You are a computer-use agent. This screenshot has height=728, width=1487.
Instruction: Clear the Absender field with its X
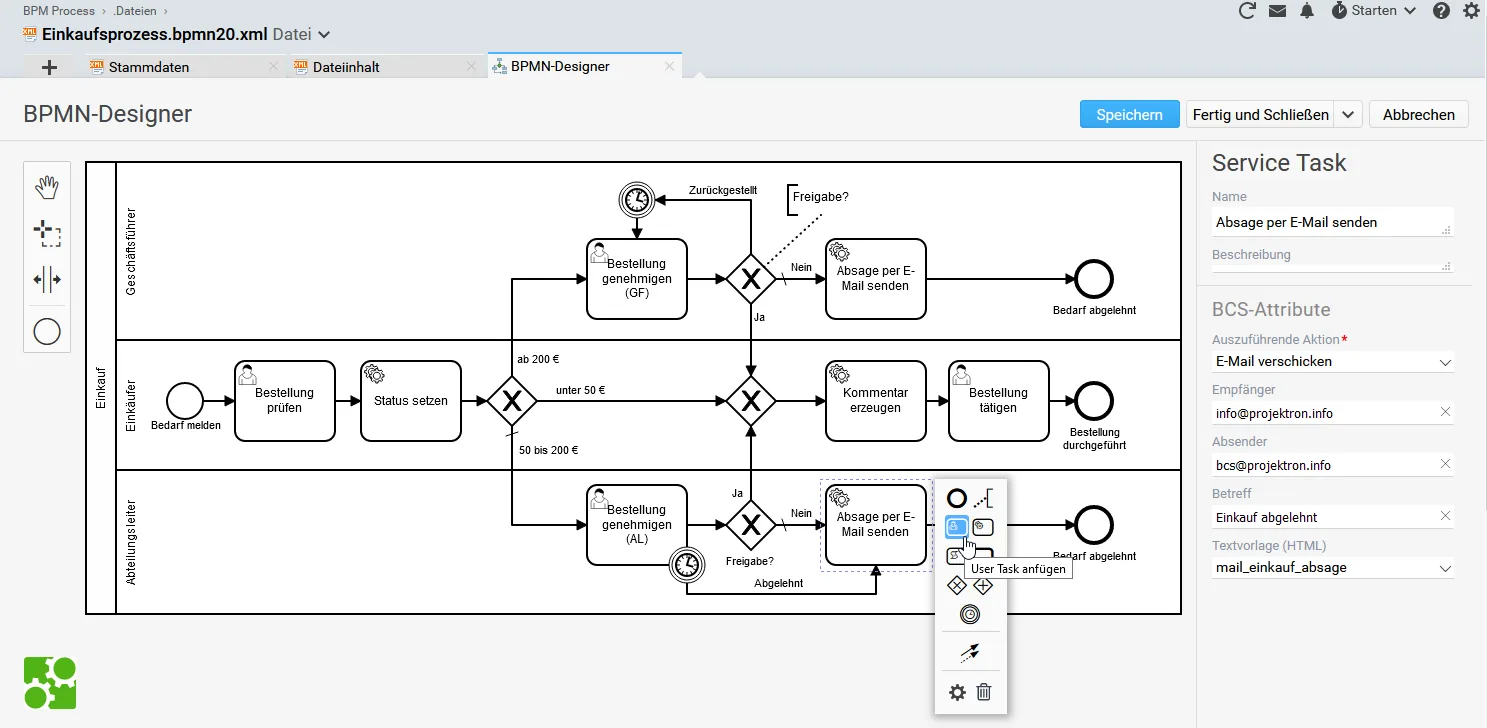pyautogui.click(x=1445, y=464)
